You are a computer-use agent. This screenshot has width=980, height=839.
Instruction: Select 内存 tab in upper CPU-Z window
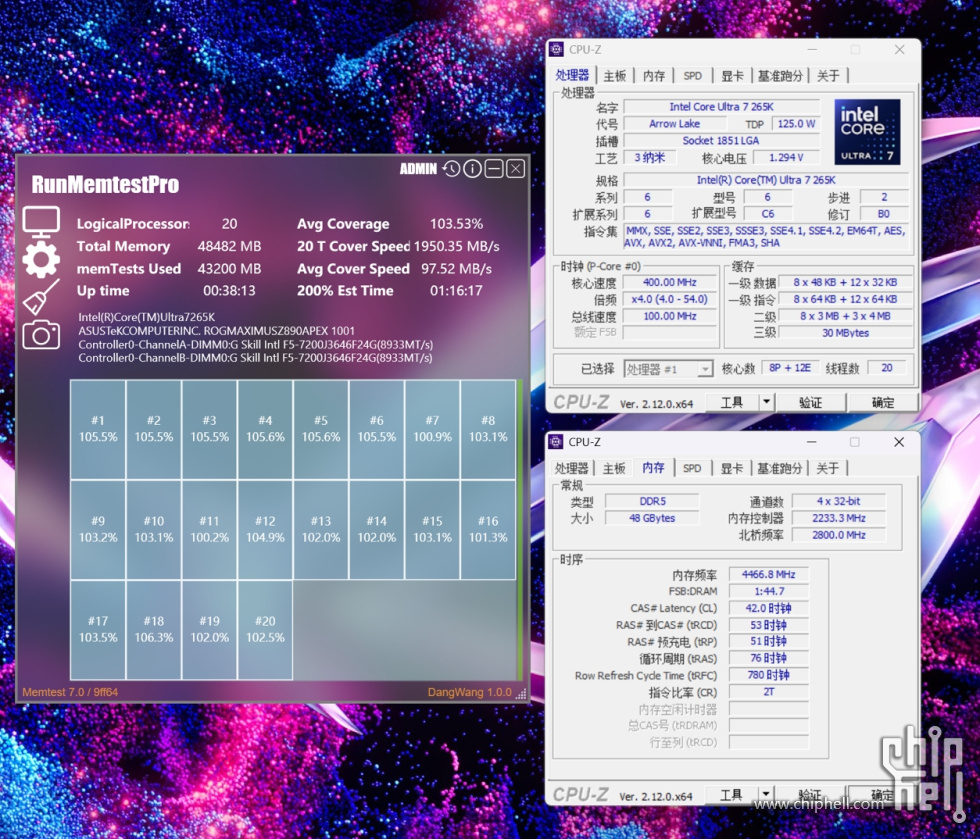pos(654,76)
